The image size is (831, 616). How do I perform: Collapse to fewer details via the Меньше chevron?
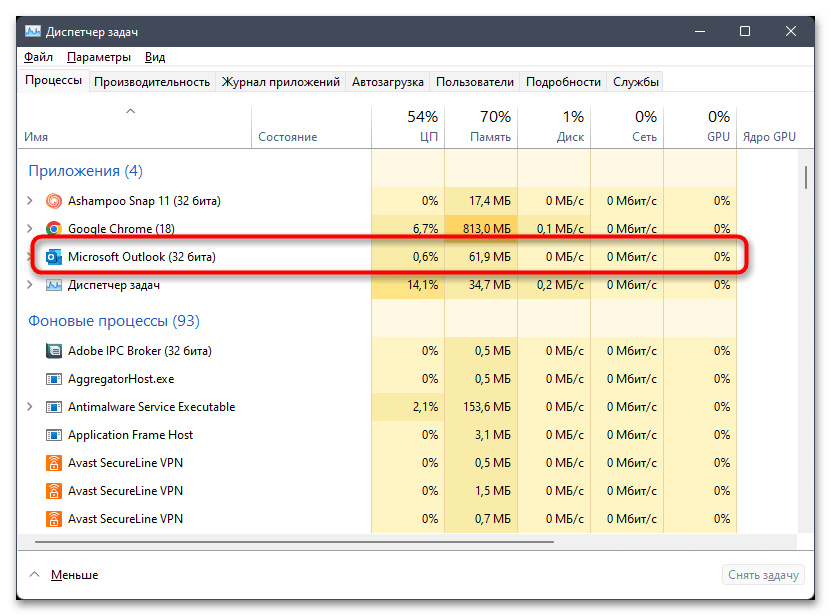(x=34, y=575)
